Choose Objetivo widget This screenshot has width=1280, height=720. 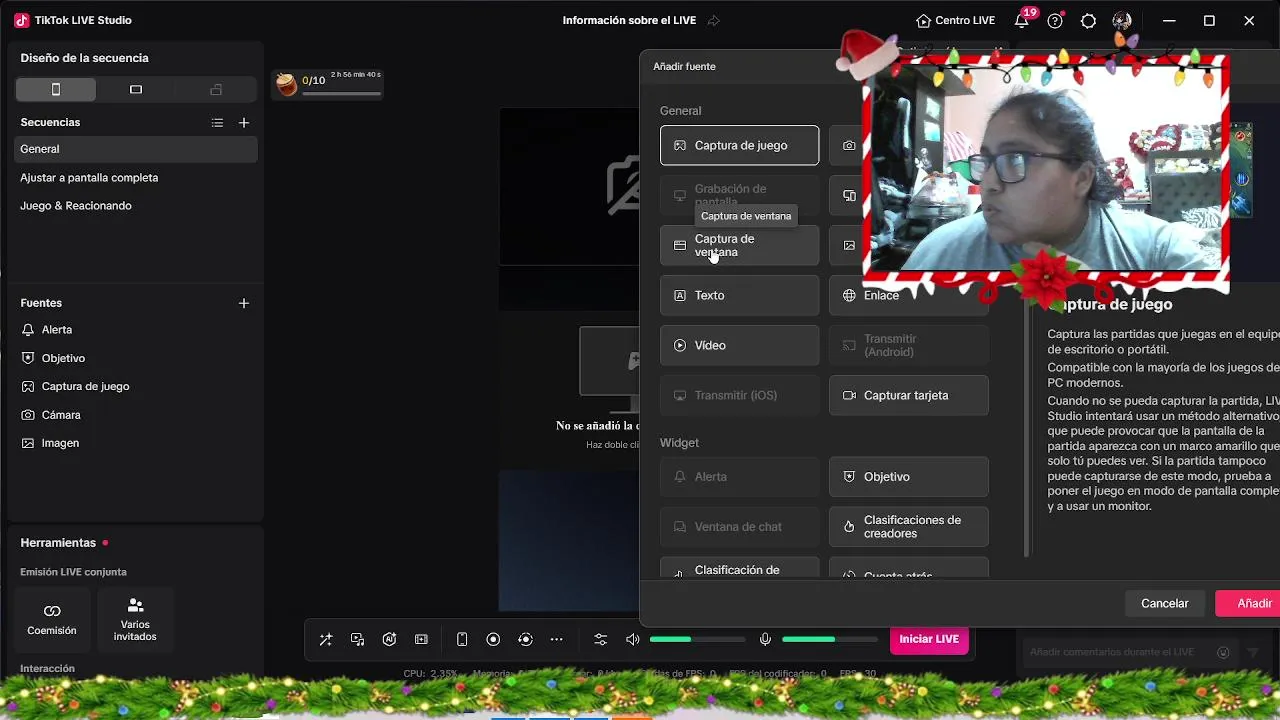tap(909, 477)
